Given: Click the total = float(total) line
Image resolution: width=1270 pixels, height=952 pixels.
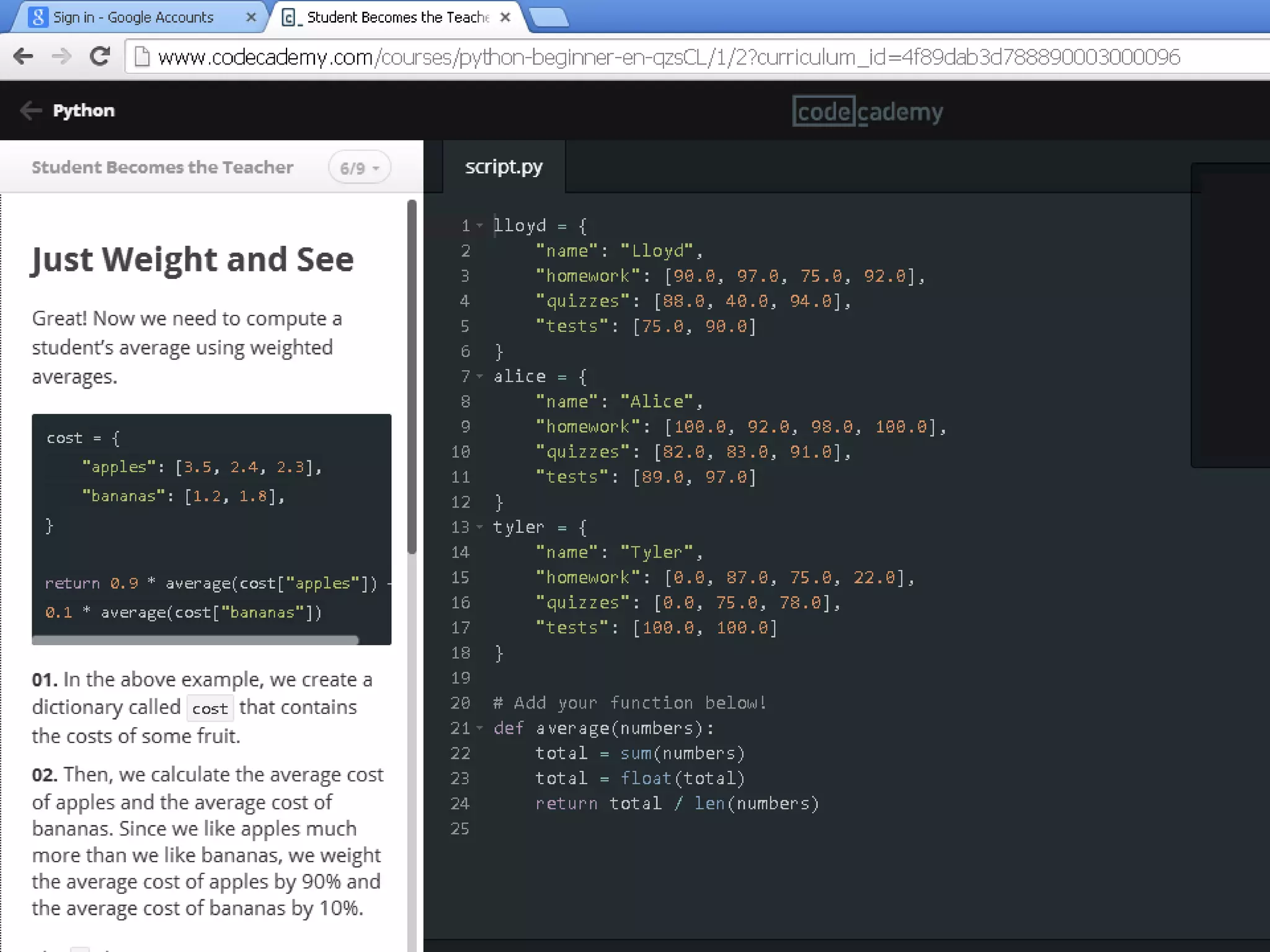Looking at the screenshot, I should pyautogui.click(x=640, y=778).
